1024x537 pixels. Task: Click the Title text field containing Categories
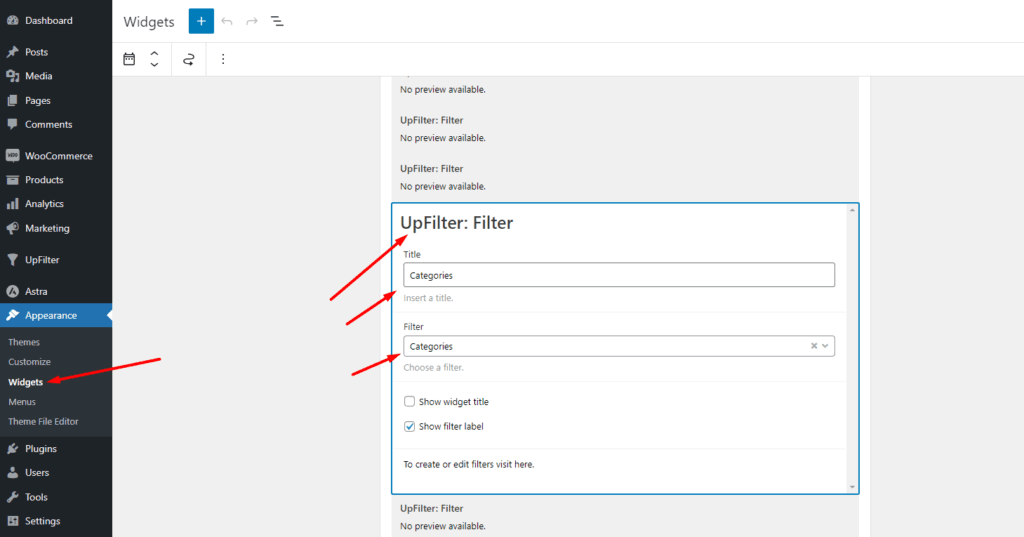pos(618,275)
